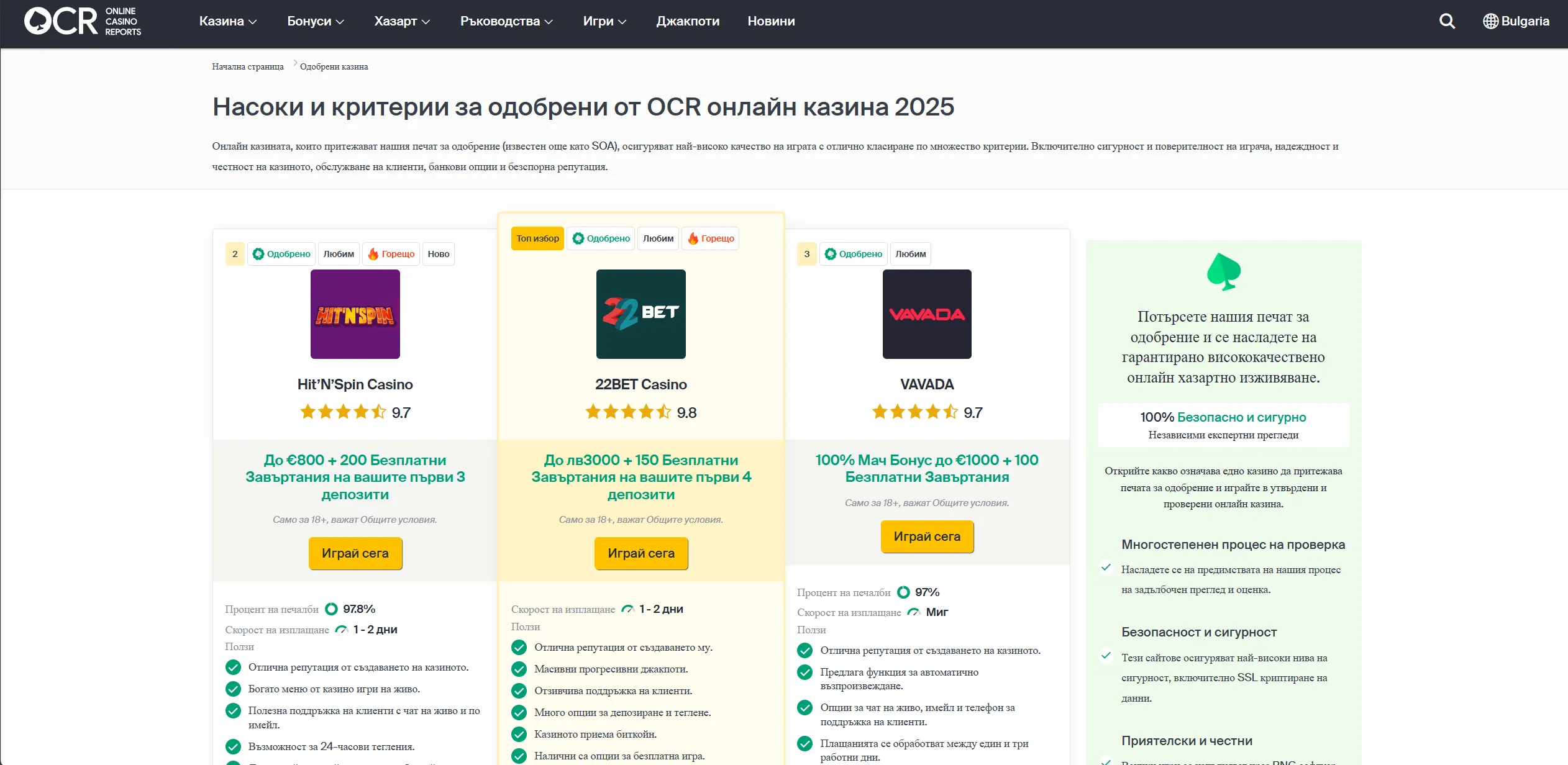The image size is (1568, 765).
Task: Click Hit'N'Spin withdrawal speed gauge icon
Action: coord(341,630)
